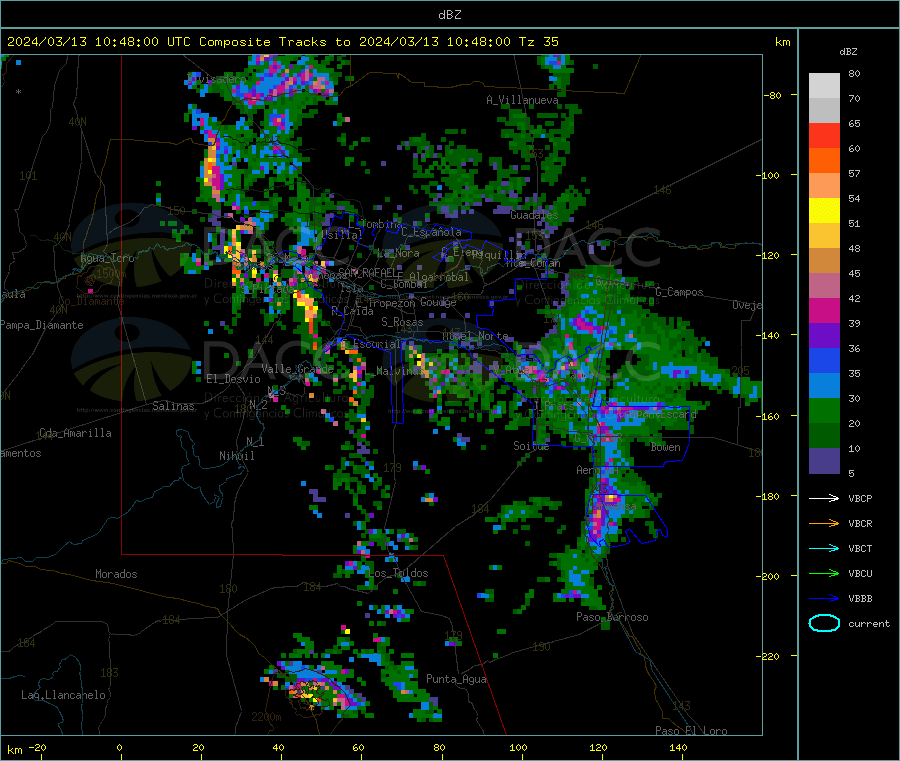This screenshot has height=761, width=900.
Task: Pick the yellow 51–54 dBZ legend swatch
Action: pyautogui.click(x=824, y=211)
